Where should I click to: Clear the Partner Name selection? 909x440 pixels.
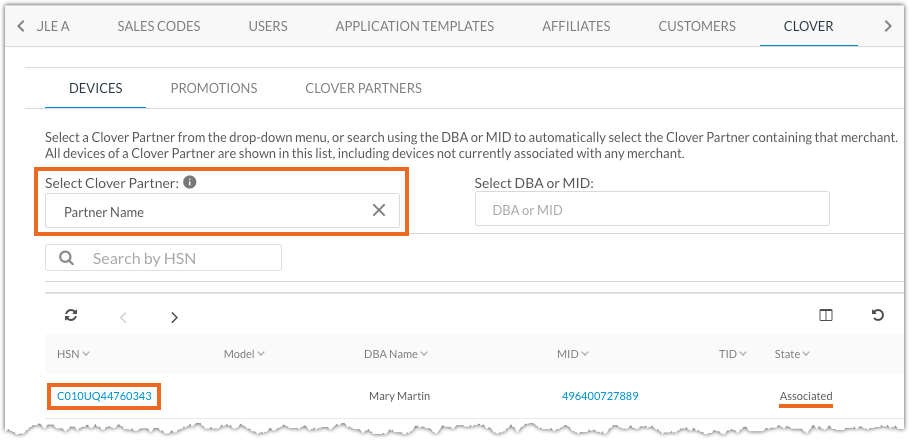pyautogui.click(x=379, y=210)
